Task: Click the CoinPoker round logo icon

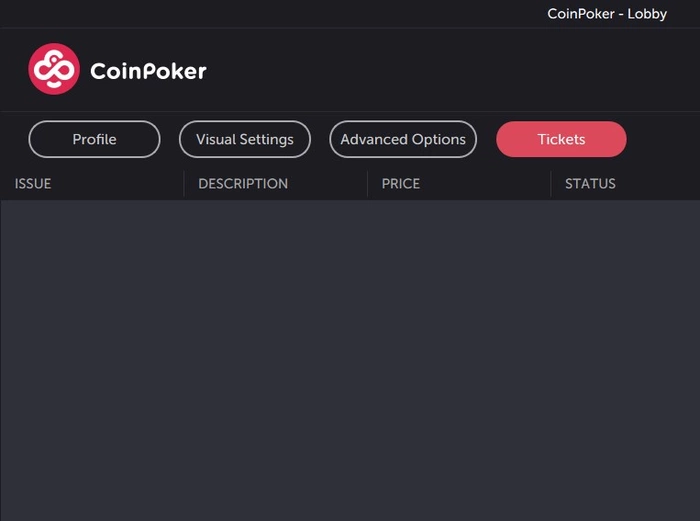Action: pyautogui.click(x=54, y=69)
